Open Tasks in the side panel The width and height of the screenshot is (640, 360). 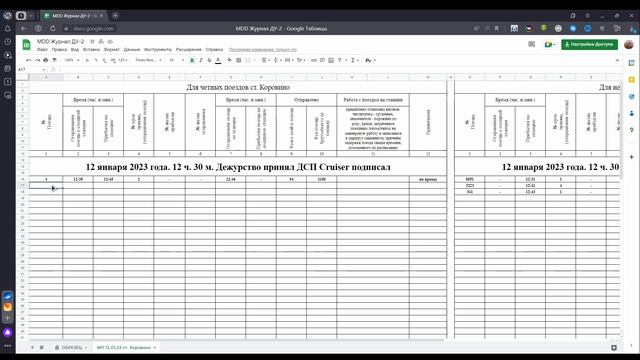[631, 96]
